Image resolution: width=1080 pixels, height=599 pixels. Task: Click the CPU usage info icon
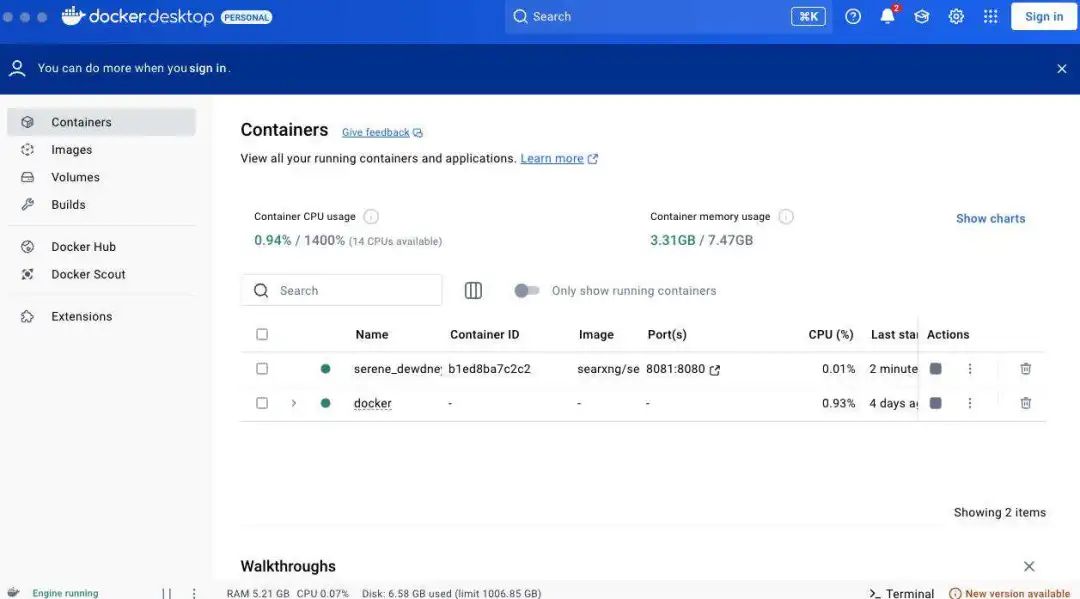coord(371,217)
